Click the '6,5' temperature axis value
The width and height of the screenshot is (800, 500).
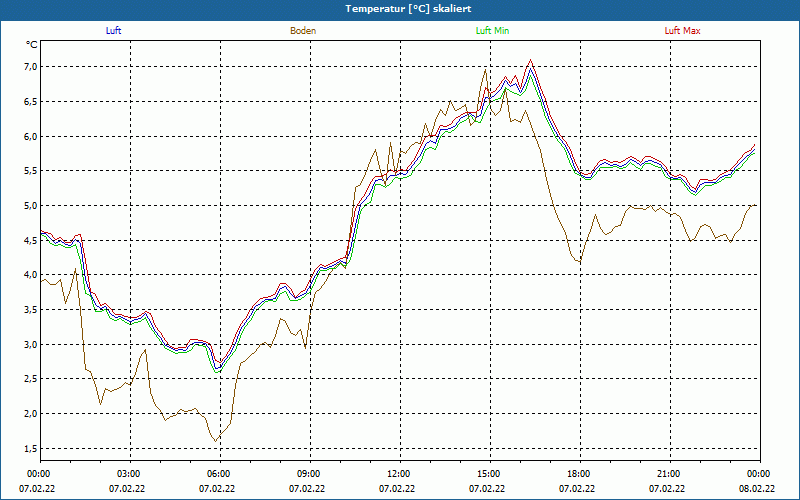(x=29, y=102)
